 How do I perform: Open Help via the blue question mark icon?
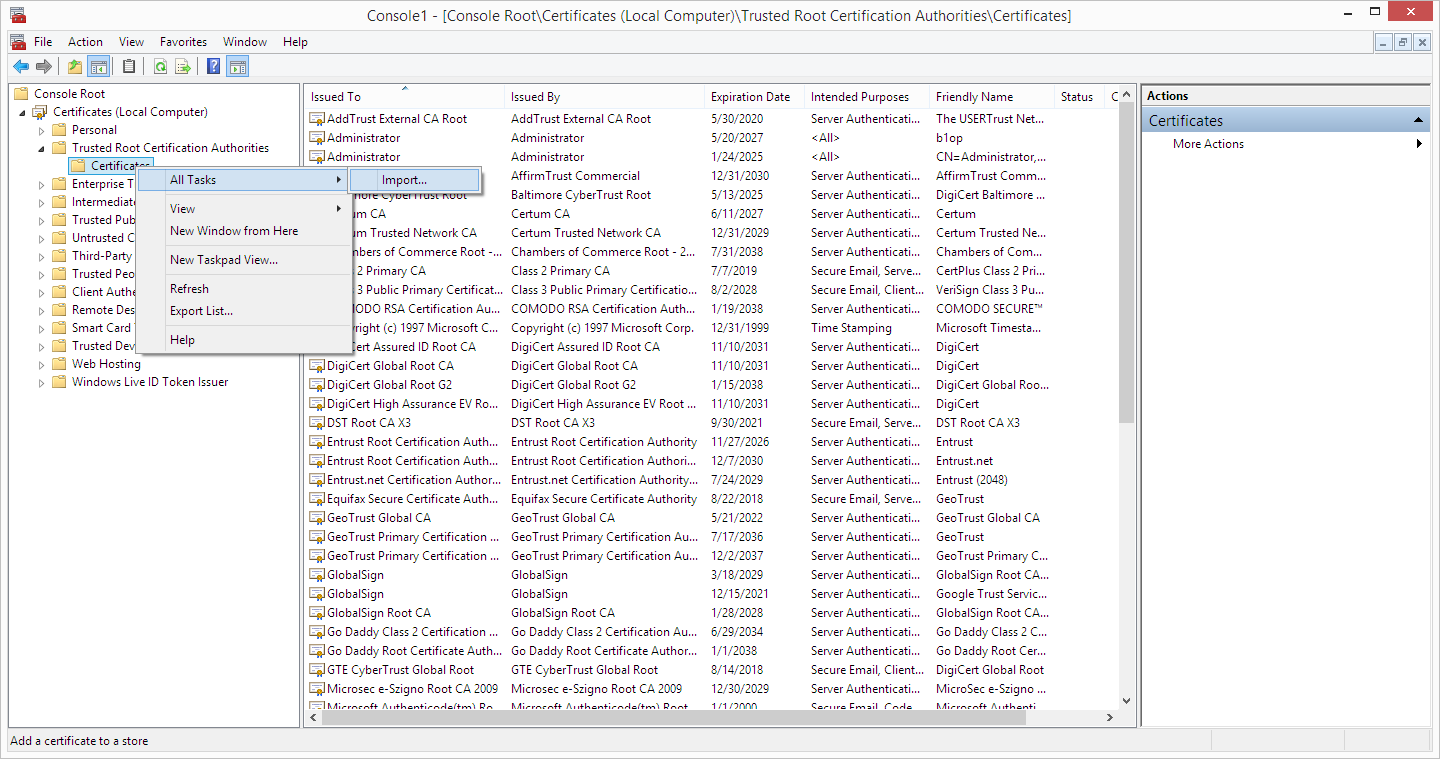coord(213,67)
